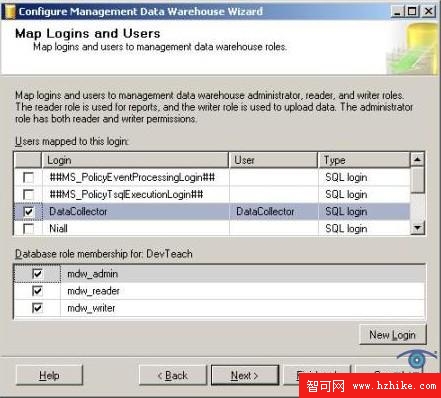The width and height of the screenshot is (441, 398).
Task: Proceed with the Next button
Action: (245, 375)
